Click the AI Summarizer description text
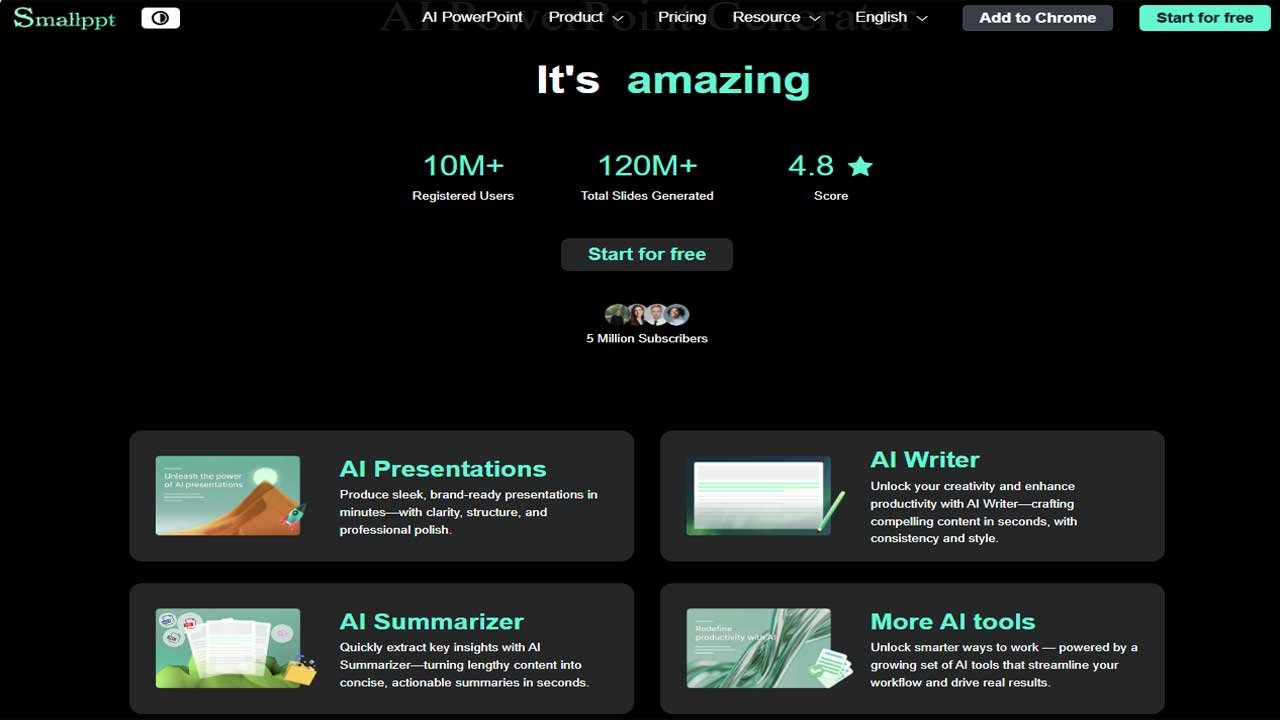The height and width of the screenshot is (720, 1280). (464, 665)
